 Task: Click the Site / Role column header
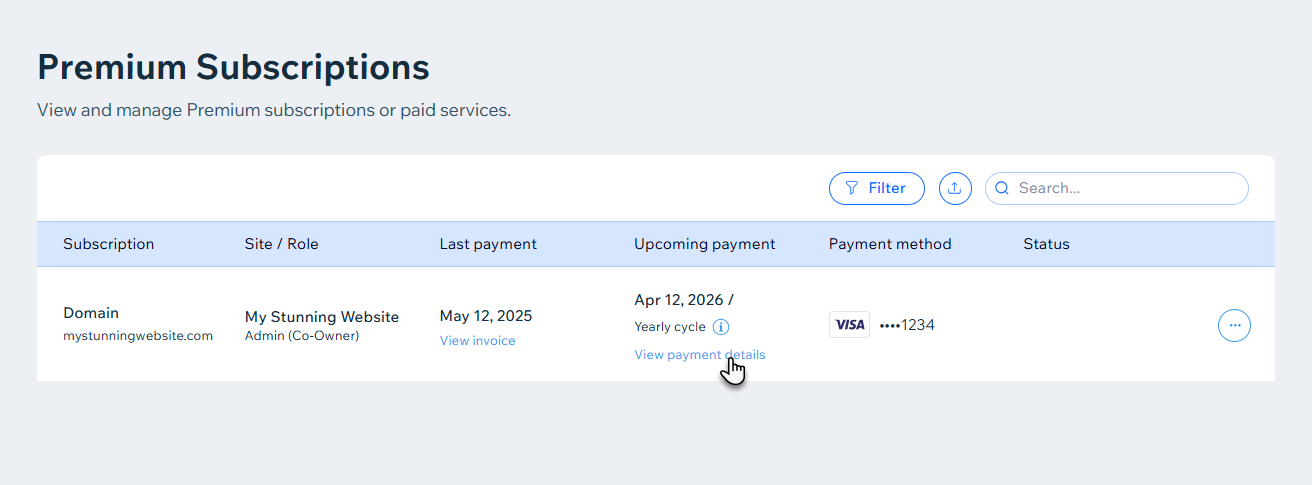click(281, 244)
